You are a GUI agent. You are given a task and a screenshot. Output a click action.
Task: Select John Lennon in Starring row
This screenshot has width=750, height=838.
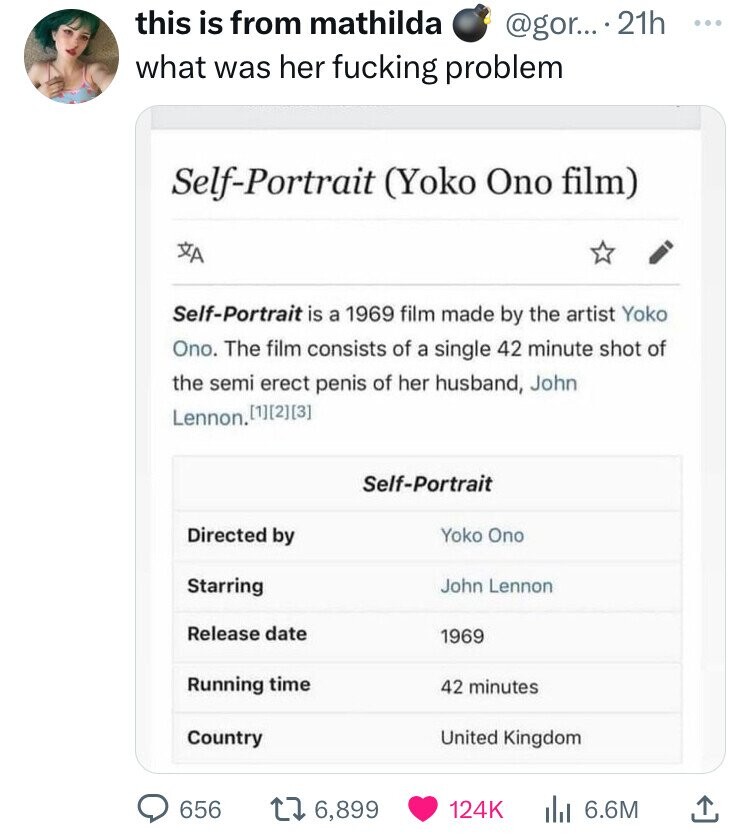[x=497, y=586]
